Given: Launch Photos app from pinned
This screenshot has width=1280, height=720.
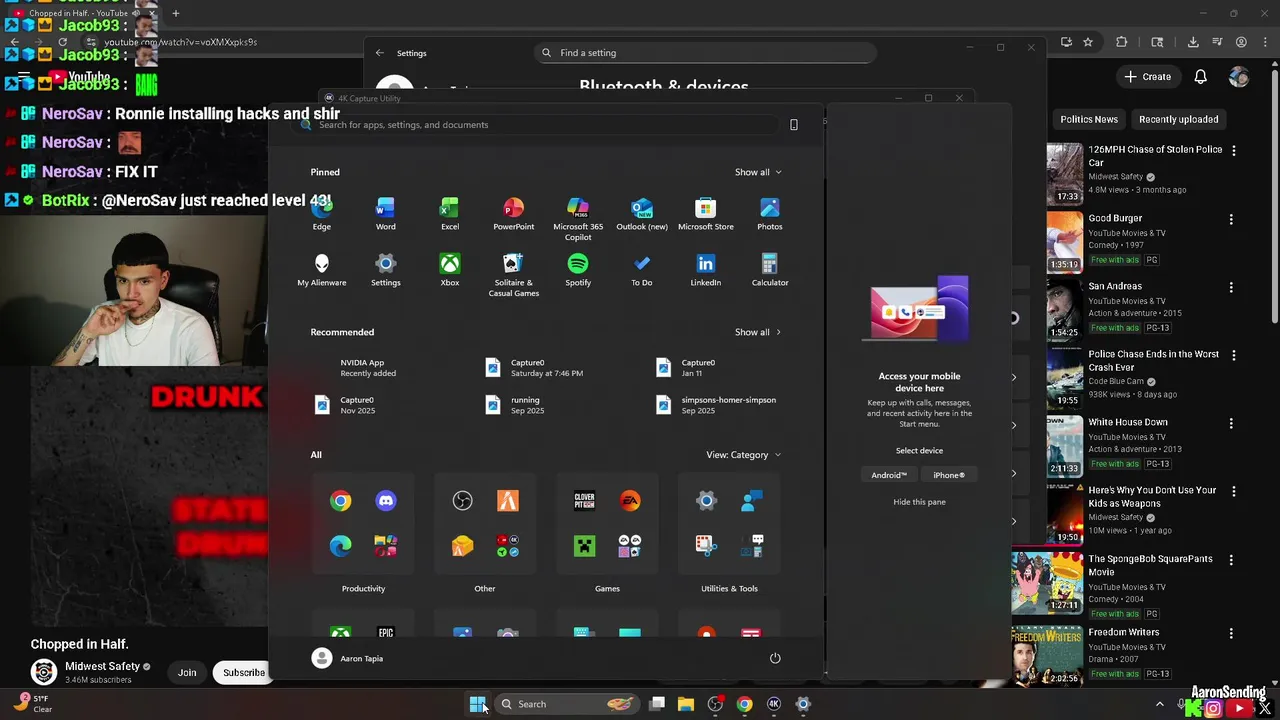Looking at the screenshot, I should point(770,214).
